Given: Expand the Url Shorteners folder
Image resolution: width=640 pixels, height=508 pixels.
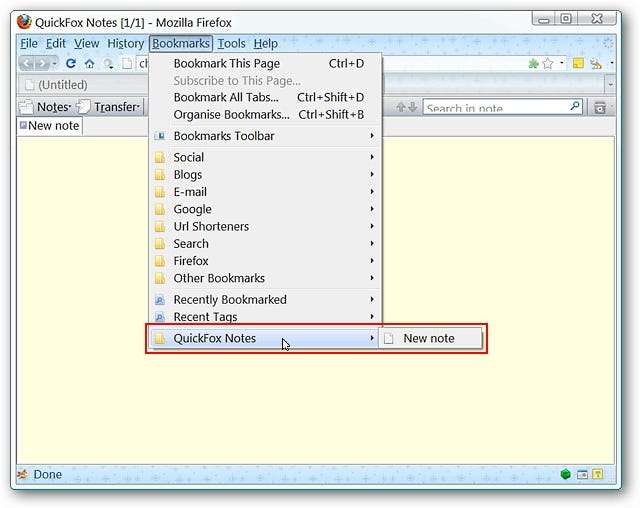Looking at the screenshot, I should pos(264,226).
